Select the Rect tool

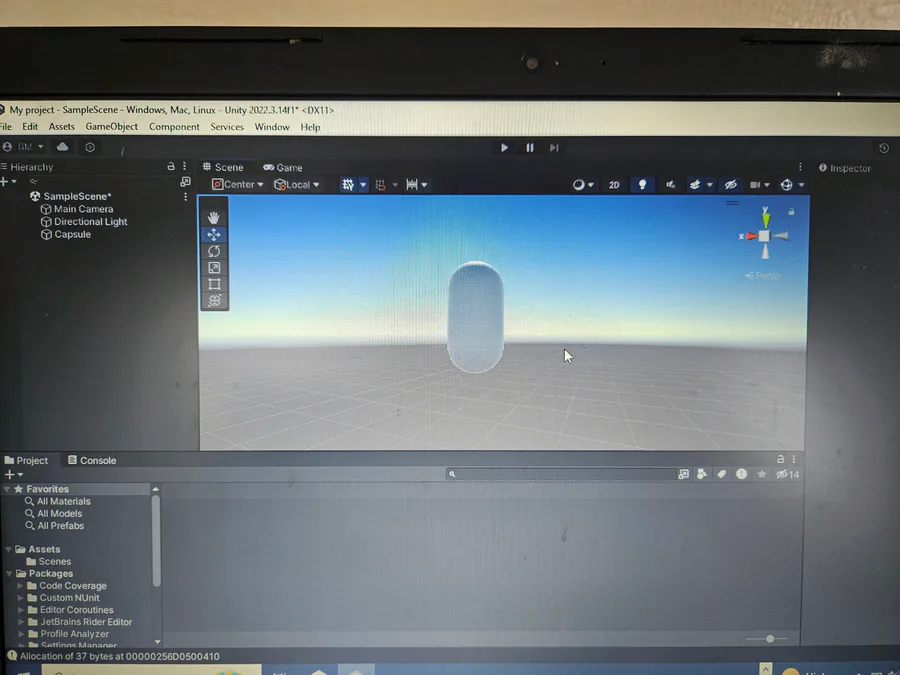tap(214, 284)
